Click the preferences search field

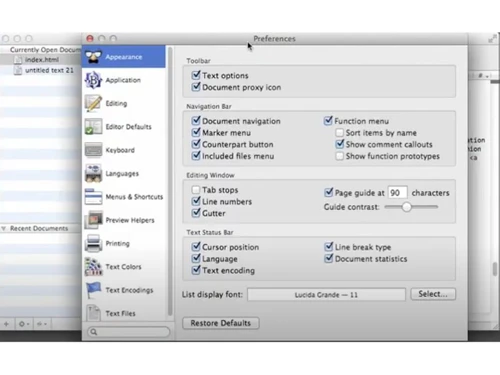click(x=129, y=332)
